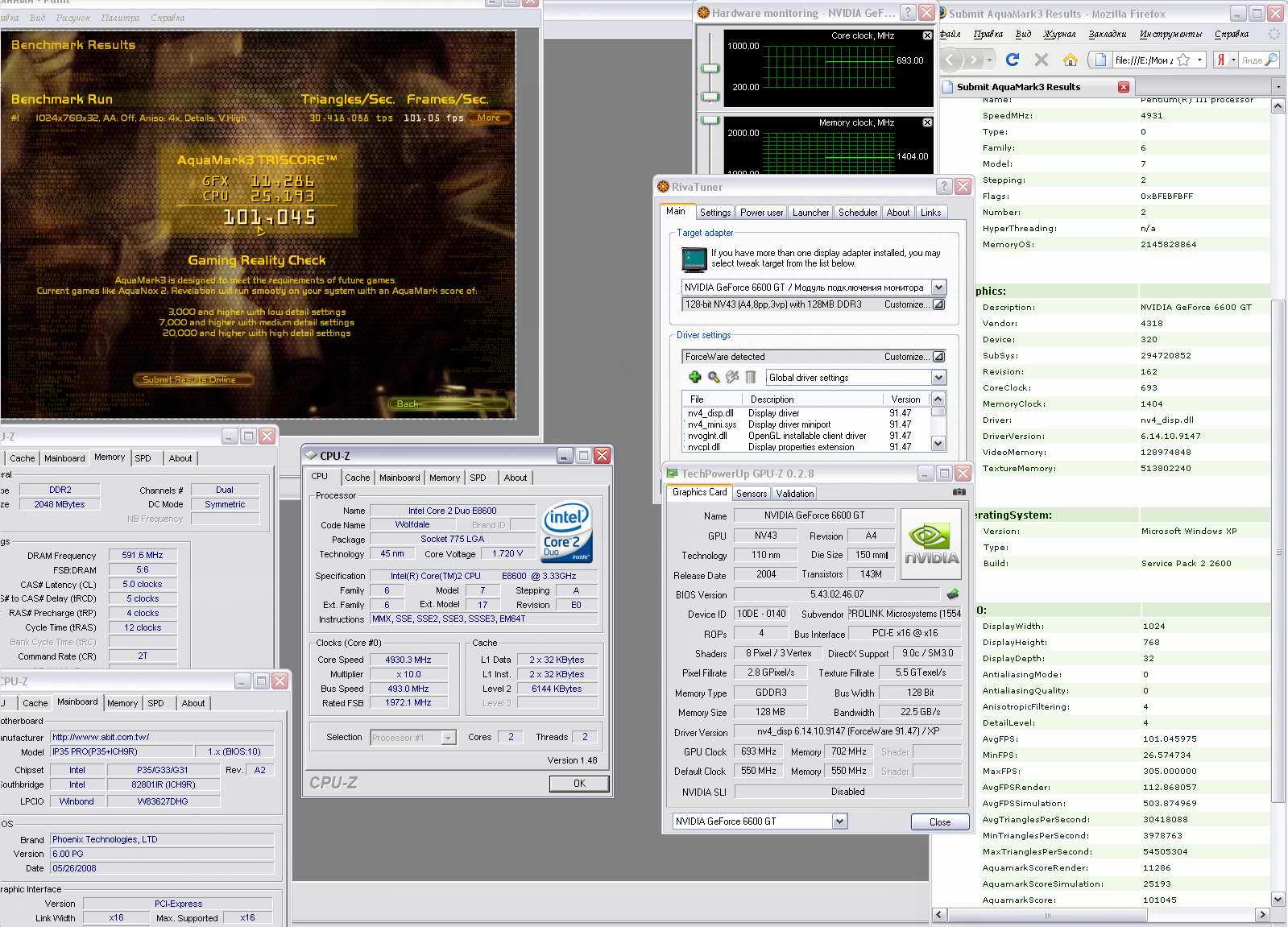Click the page identity icon in Firefox address bar

(x=1100, y=60)
